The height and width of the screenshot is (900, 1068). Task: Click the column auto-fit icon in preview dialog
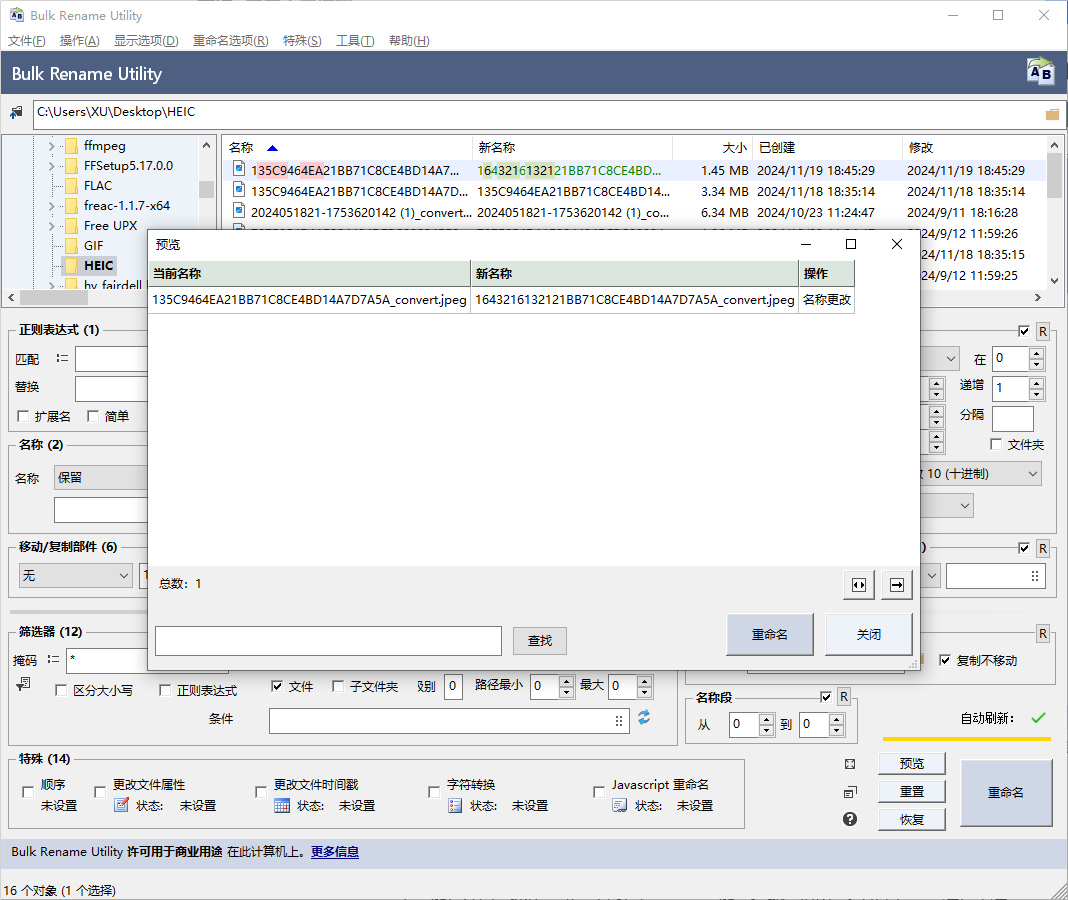tap(858, 585)
